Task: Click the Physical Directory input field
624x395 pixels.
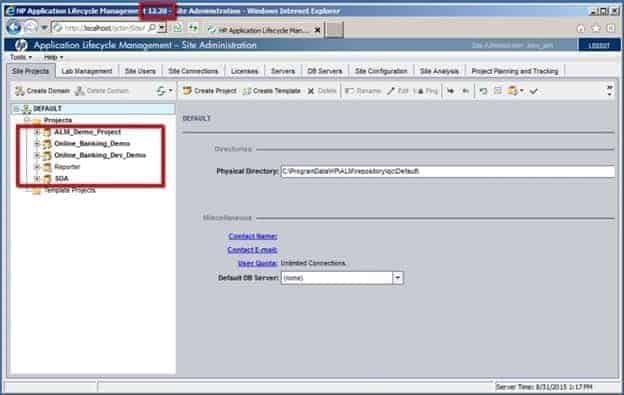Action: coord(448,171)
